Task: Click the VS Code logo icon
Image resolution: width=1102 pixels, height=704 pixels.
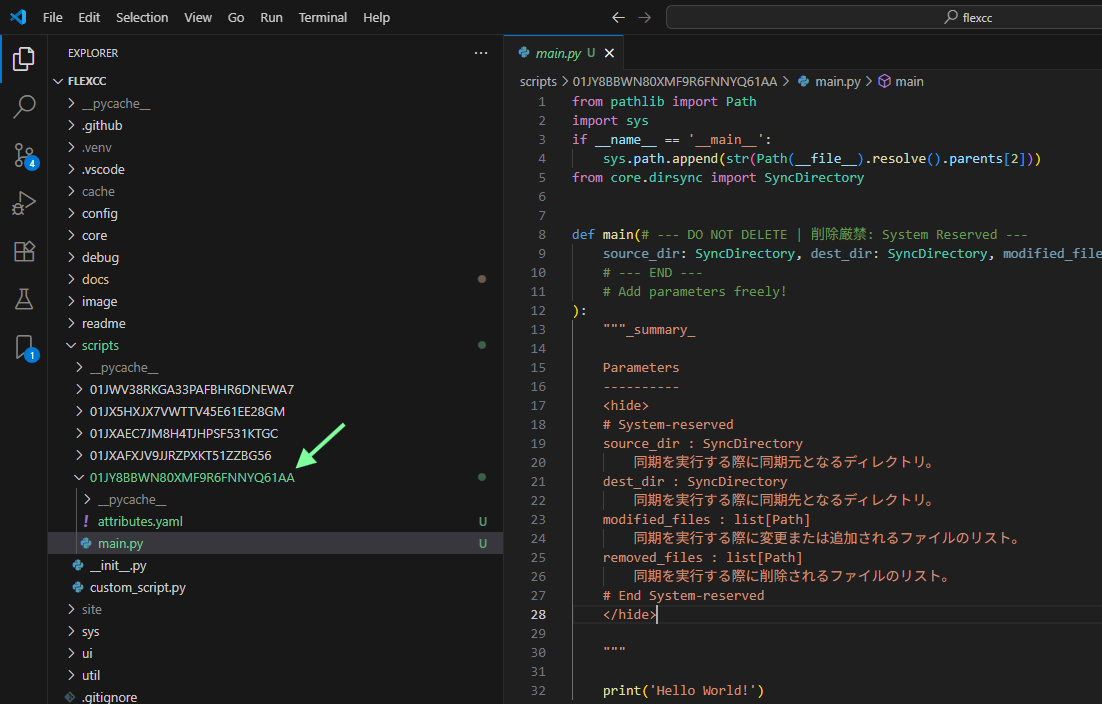Action: click(18, 17)
